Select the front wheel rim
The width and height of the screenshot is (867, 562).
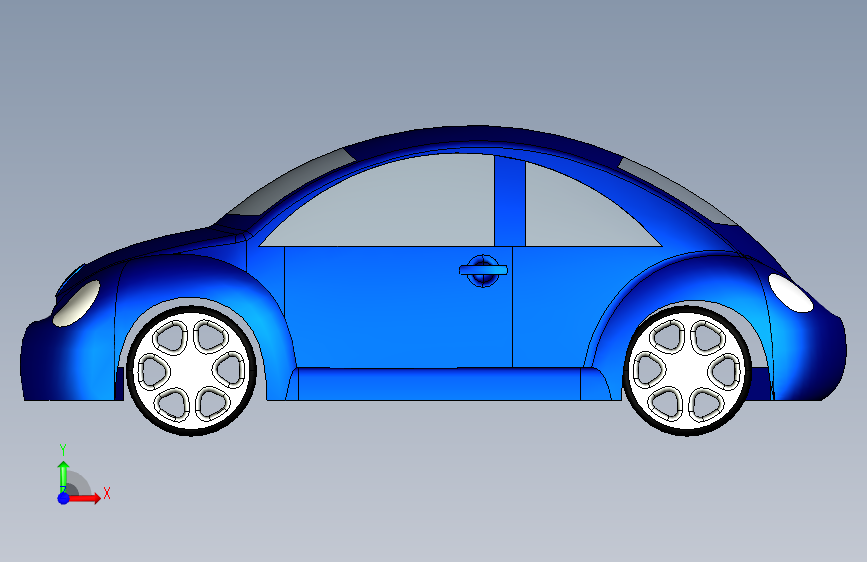coord(191,371)
